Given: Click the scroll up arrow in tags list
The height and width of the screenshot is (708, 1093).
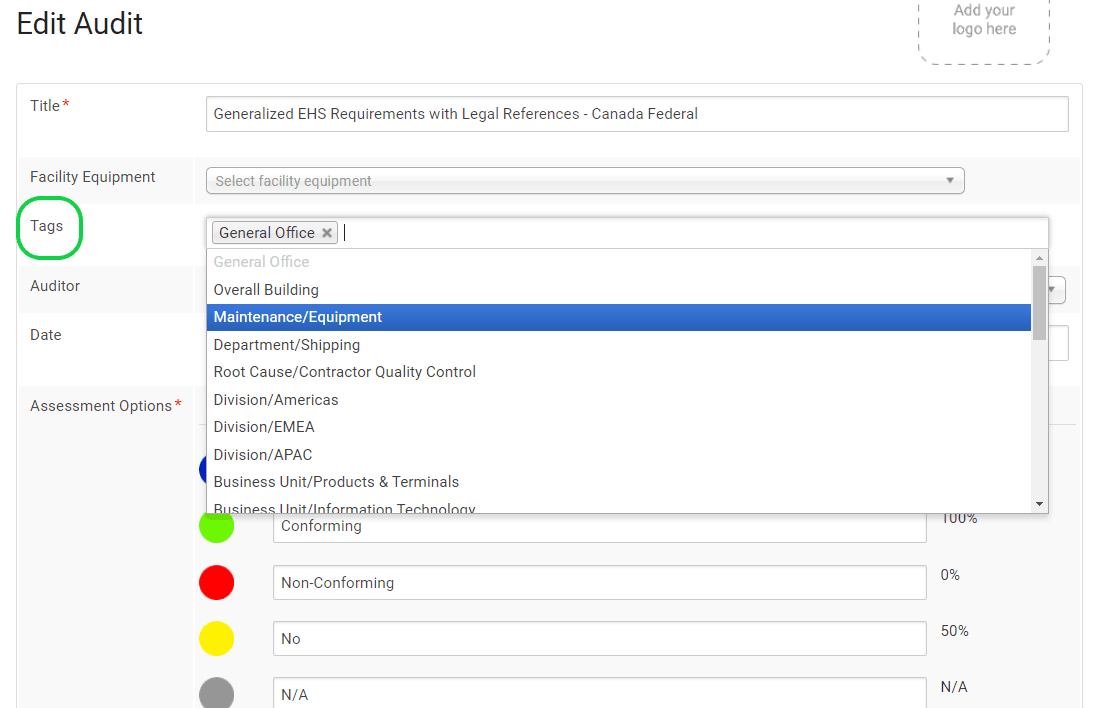Looking at the screenshot, I should point(1040,258).
